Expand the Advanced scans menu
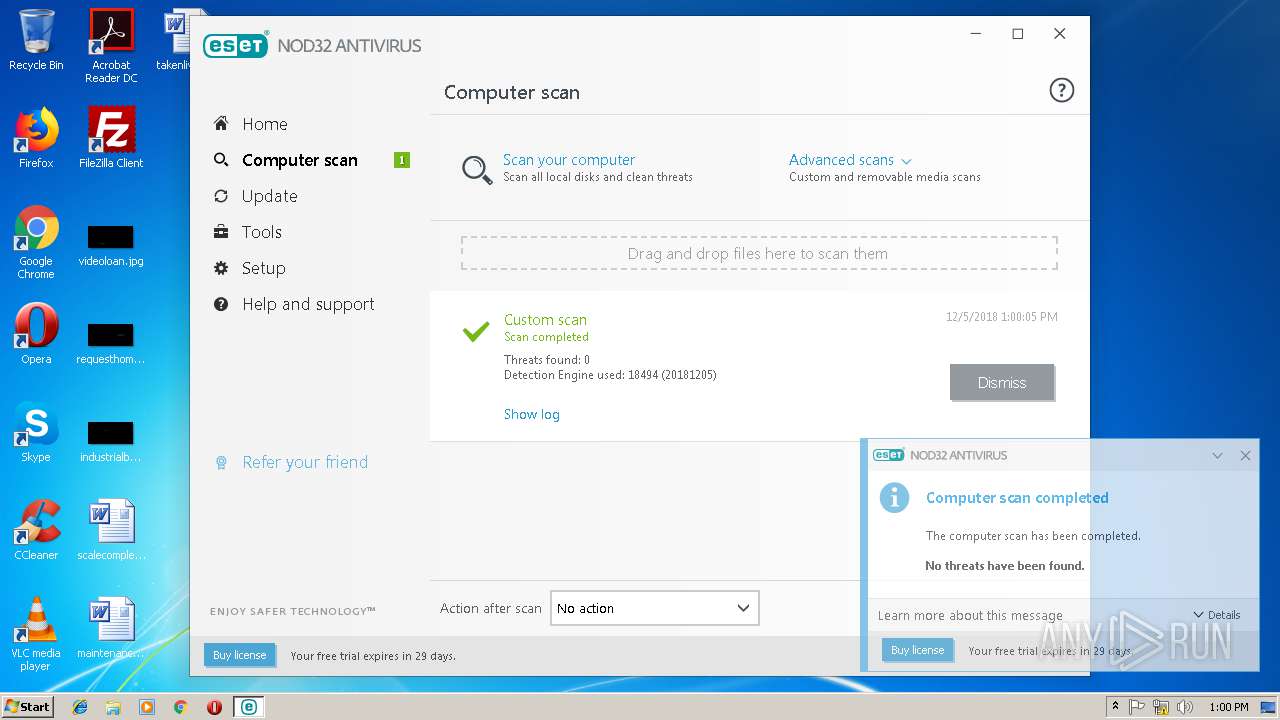 (x=850, y=160)
